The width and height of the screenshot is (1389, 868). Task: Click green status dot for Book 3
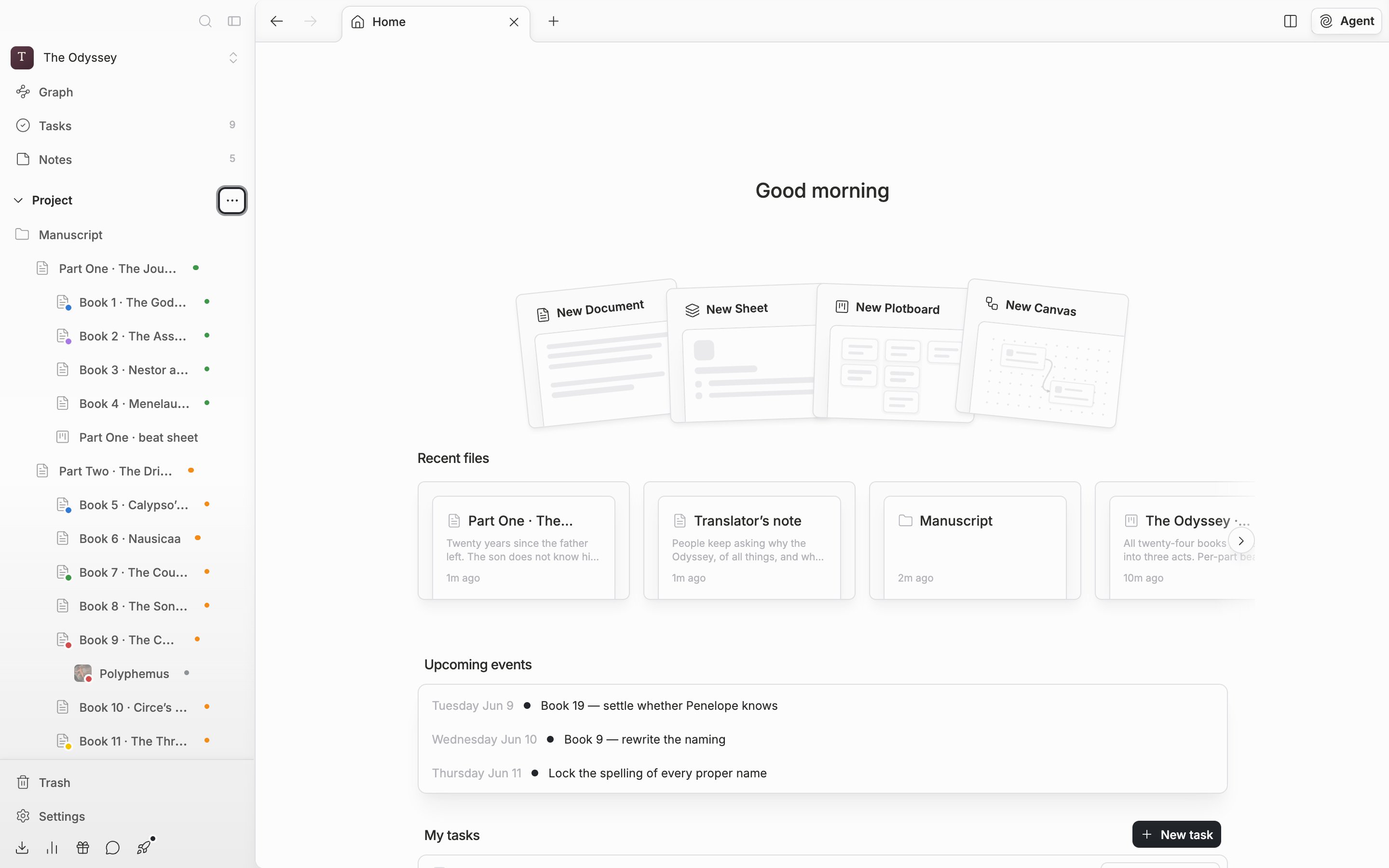tap(206, 369)
